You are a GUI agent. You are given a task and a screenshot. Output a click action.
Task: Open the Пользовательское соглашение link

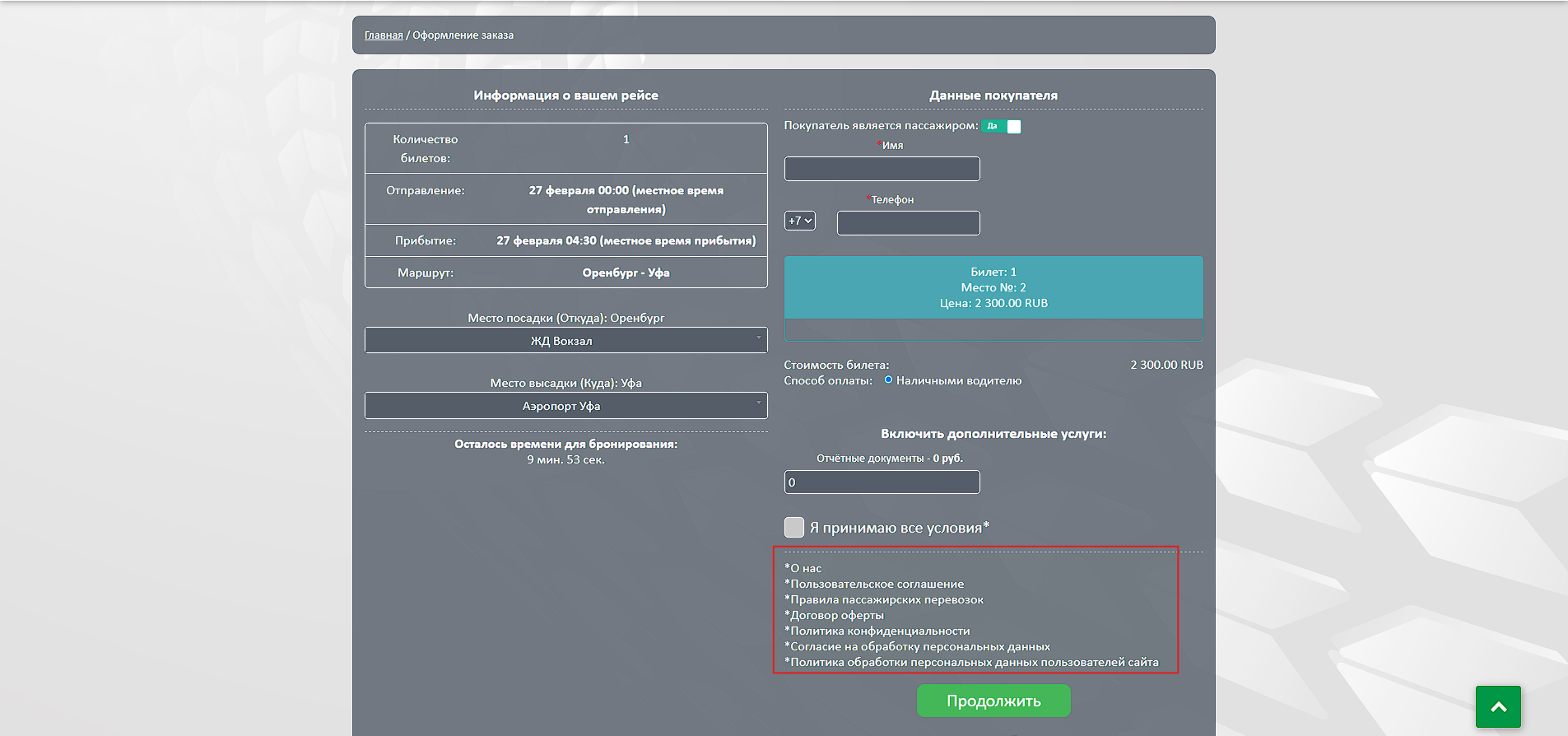click(x=877, y=584)
